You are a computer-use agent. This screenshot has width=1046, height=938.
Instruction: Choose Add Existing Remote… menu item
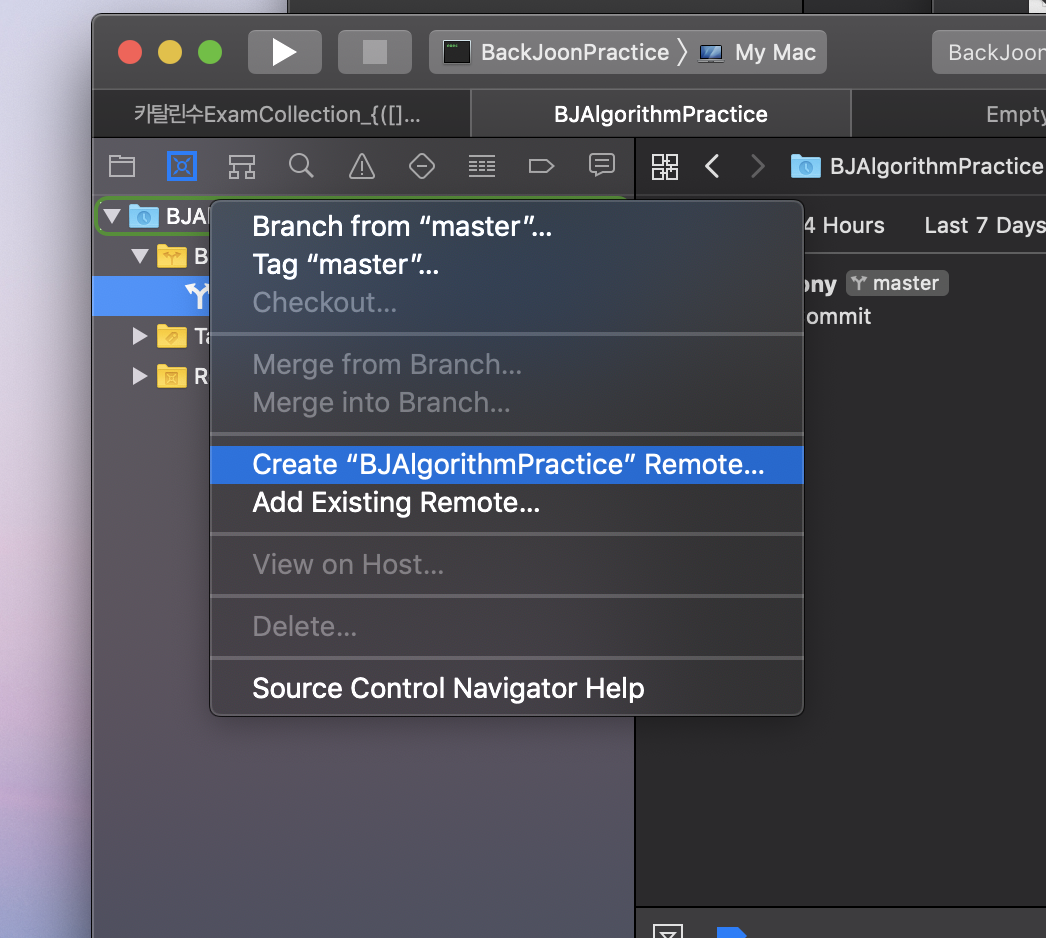tap(506, 502)
